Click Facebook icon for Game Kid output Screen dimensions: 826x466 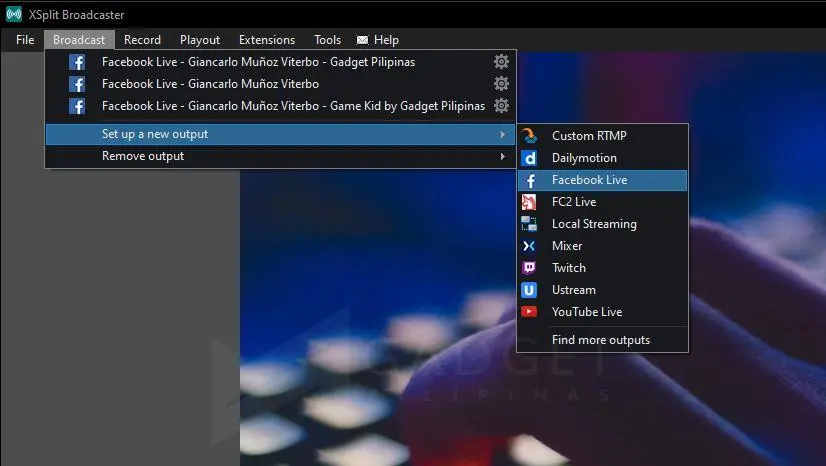[x=77, y=106]
